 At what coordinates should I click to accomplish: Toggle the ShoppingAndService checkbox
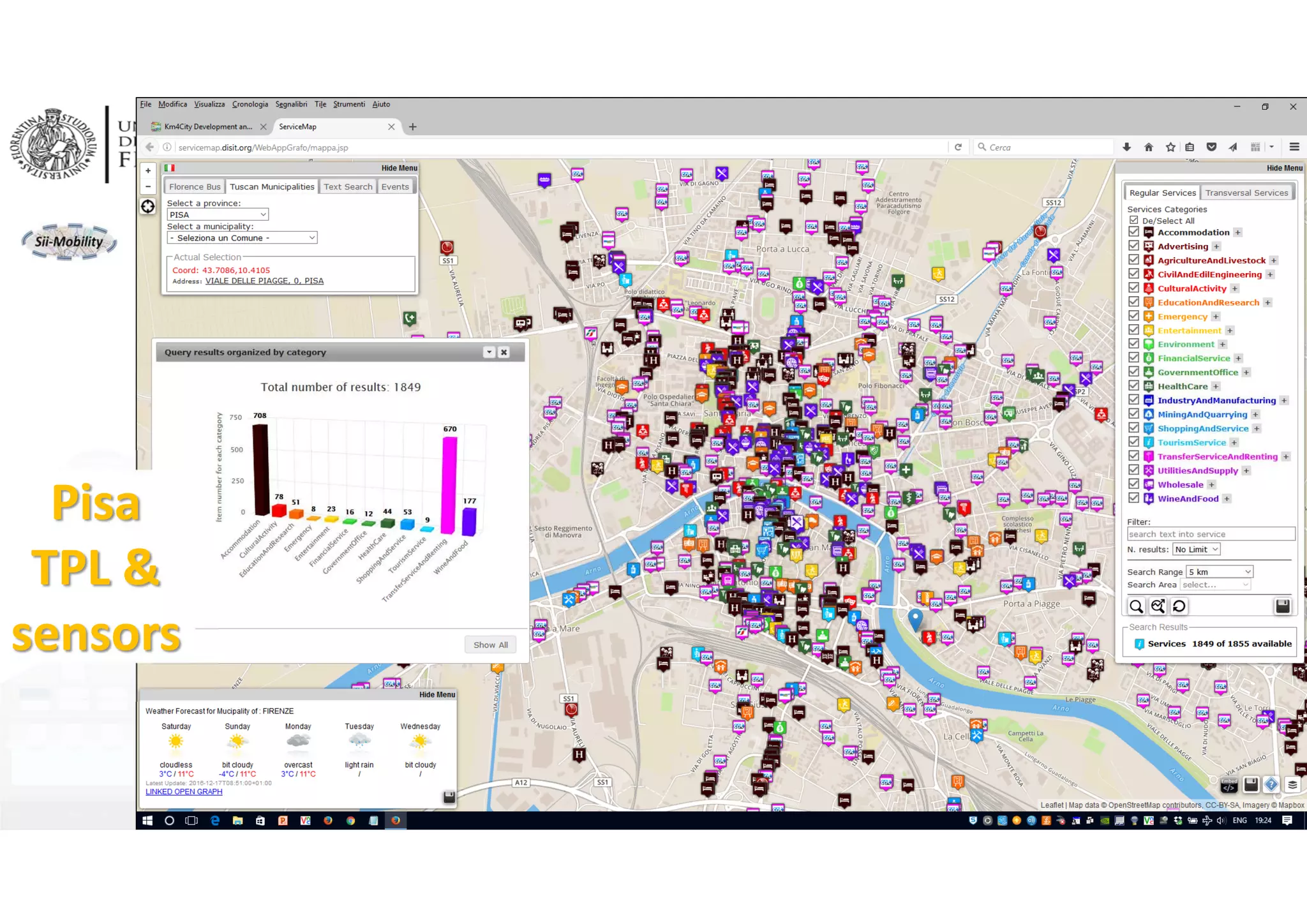tap(1133, 428)
